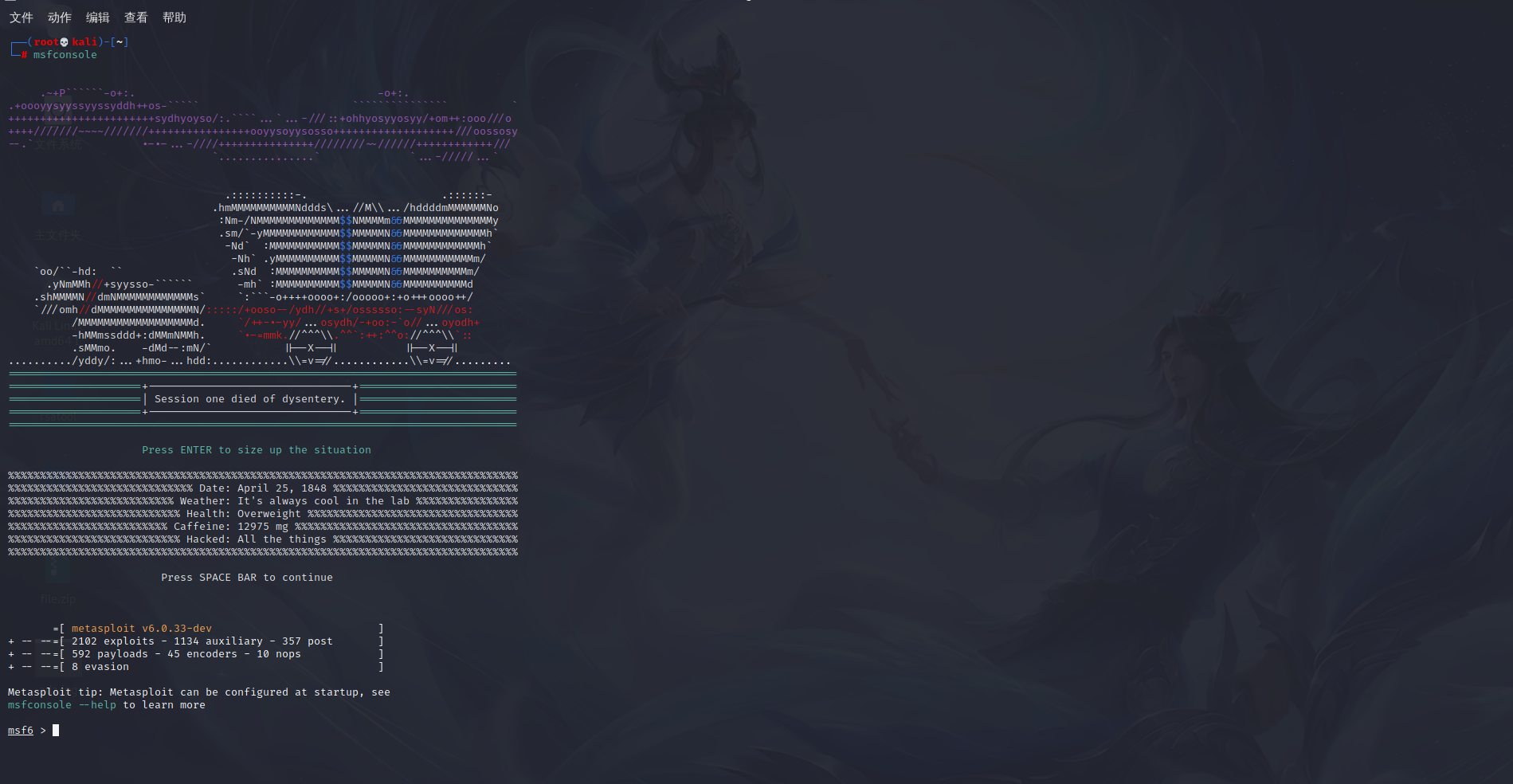Image resolution: width=1513 pixels, height=784 pixels.
Task: Click 'metasploit v6.0.33-dev' version text
Action: coord(142,629)
